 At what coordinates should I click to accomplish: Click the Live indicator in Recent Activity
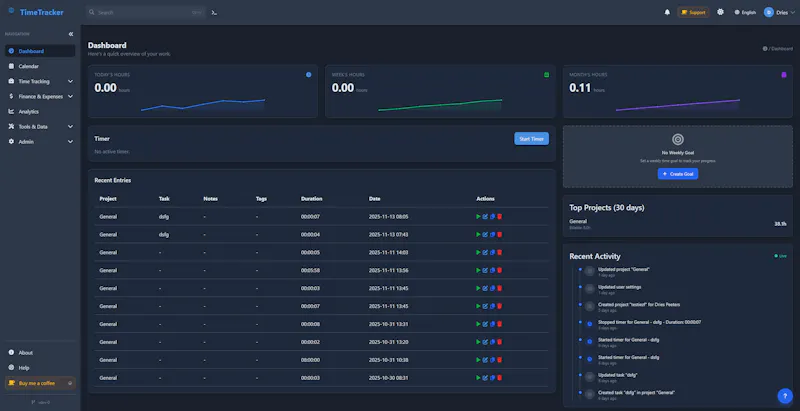[780, 256]
